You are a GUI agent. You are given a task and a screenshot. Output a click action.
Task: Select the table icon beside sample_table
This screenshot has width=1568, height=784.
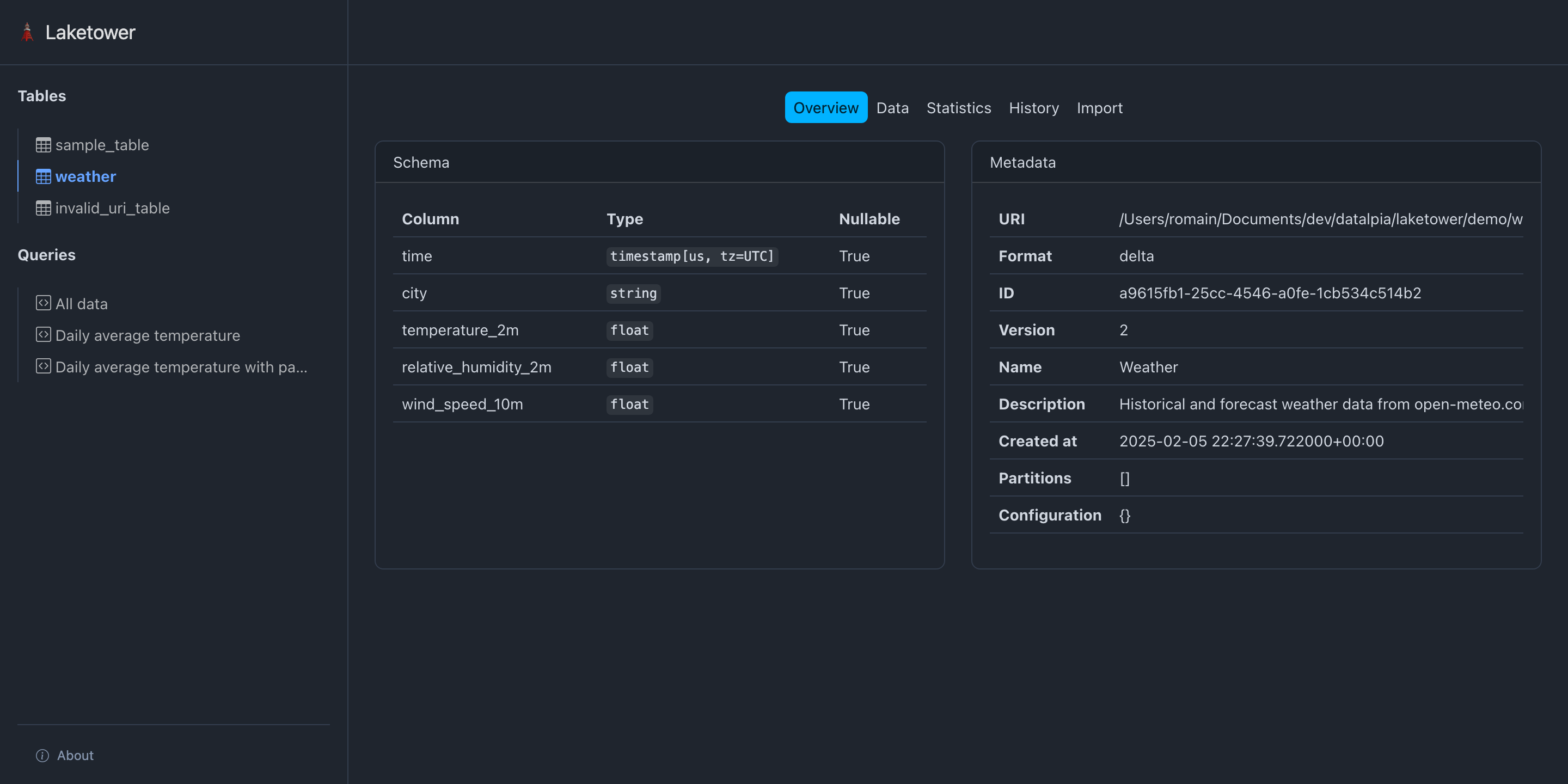pyautogui.click(x=42, y=144)
